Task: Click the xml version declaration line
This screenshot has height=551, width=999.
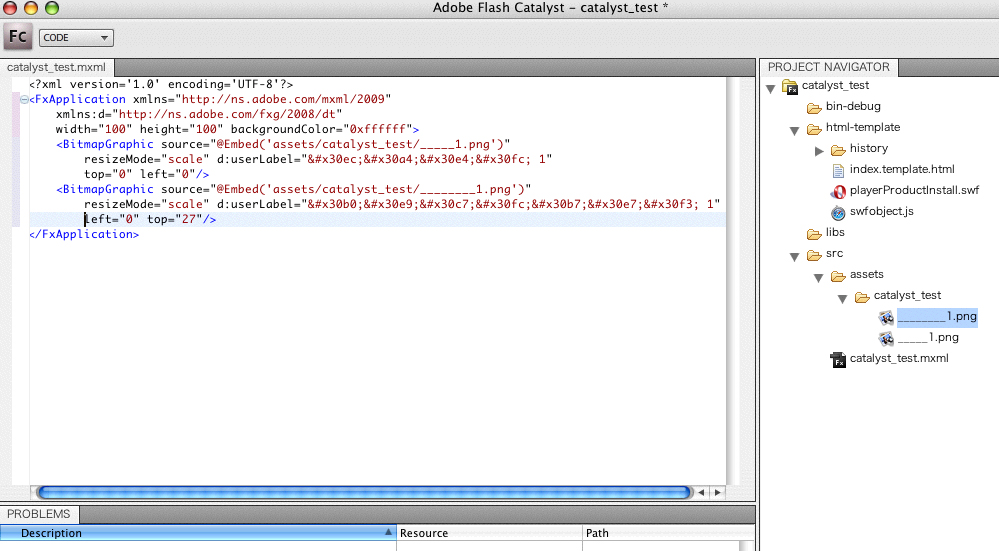Action: click(x=161, y=84)
